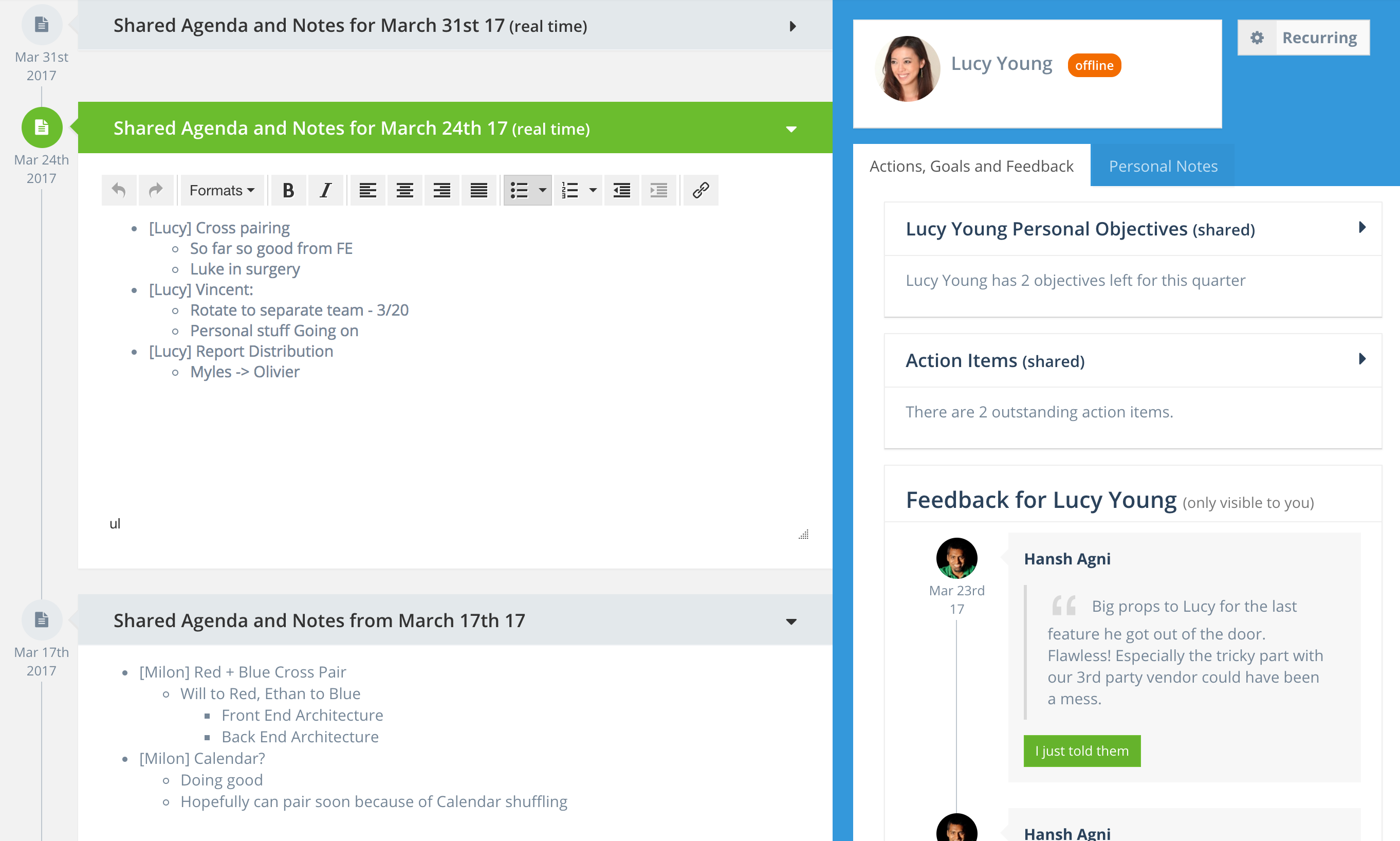Decrease indent of selected line

click(621, 190)
